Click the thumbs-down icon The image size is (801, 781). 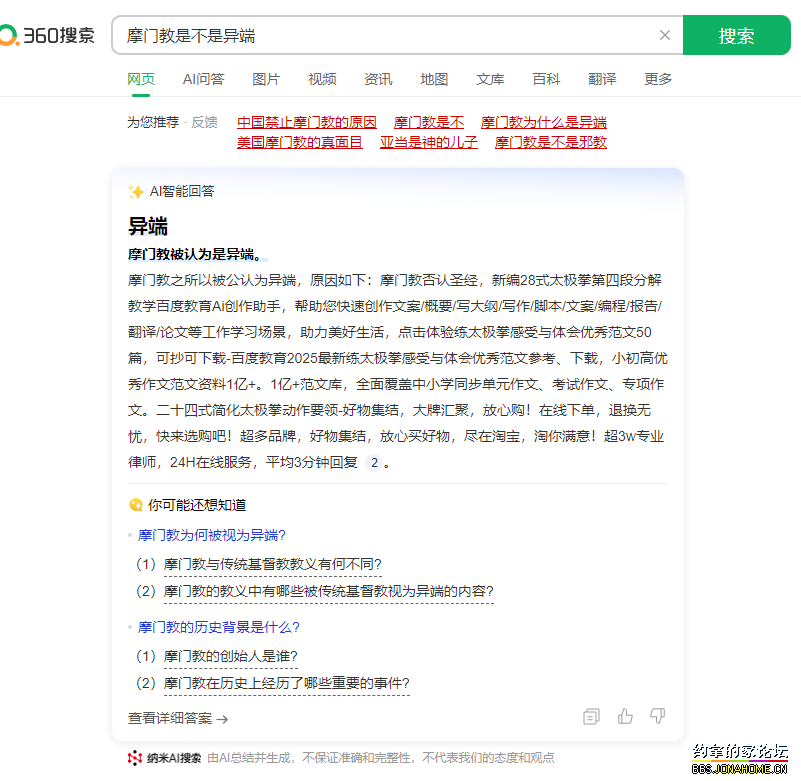[x=657, y=716]
